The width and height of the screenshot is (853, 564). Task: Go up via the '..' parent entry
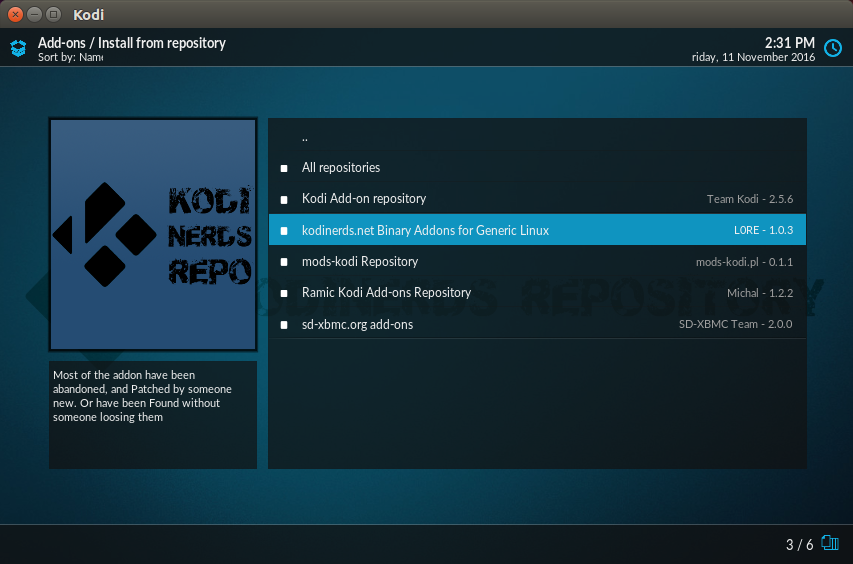(x=537, y=136)
